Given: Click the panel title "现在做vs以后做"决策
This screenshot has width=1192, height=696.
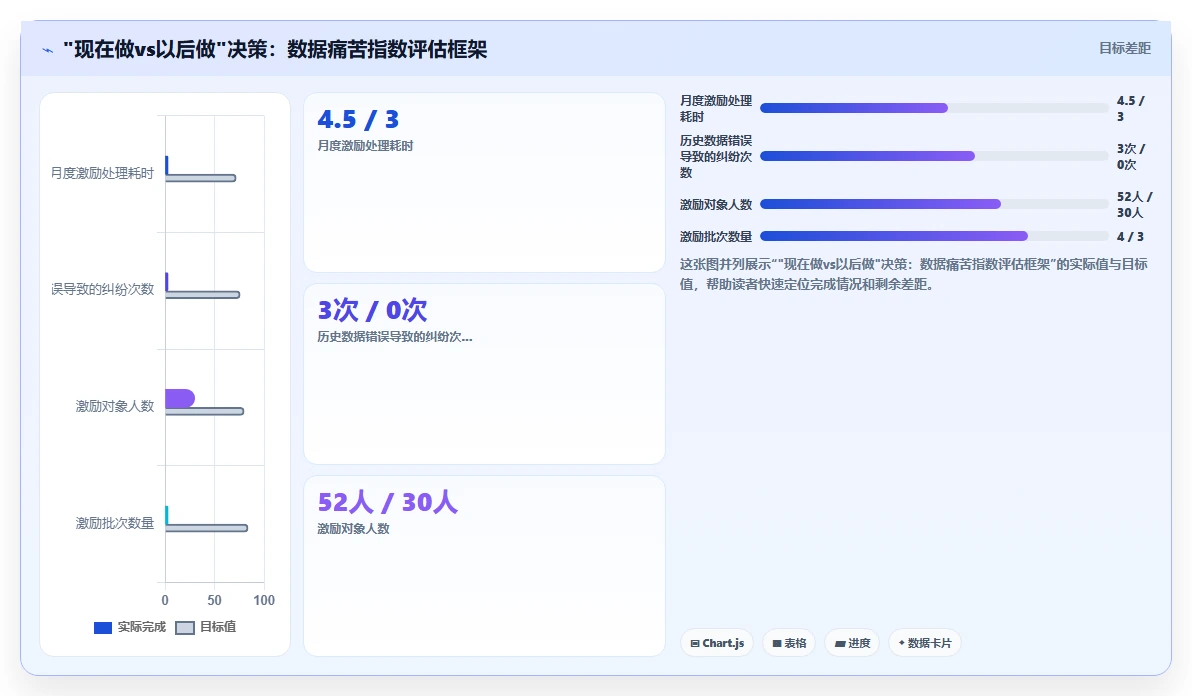Looking at the screenshot, I should point(275,49).
